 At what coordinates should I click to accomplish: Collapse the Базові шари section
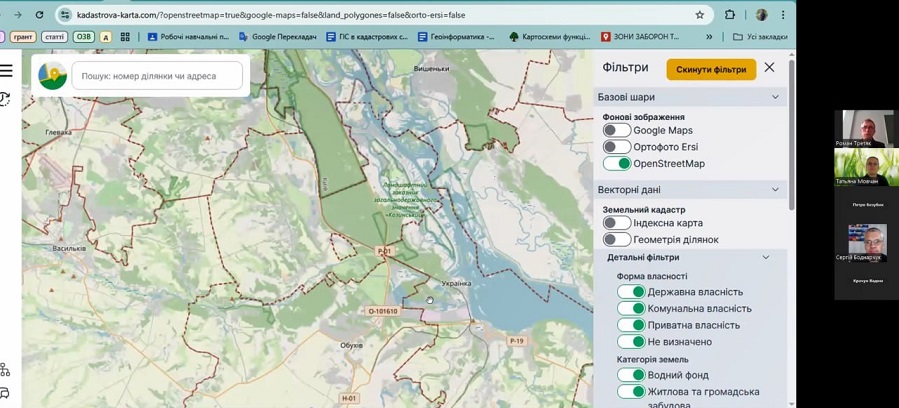click(775, 97)
